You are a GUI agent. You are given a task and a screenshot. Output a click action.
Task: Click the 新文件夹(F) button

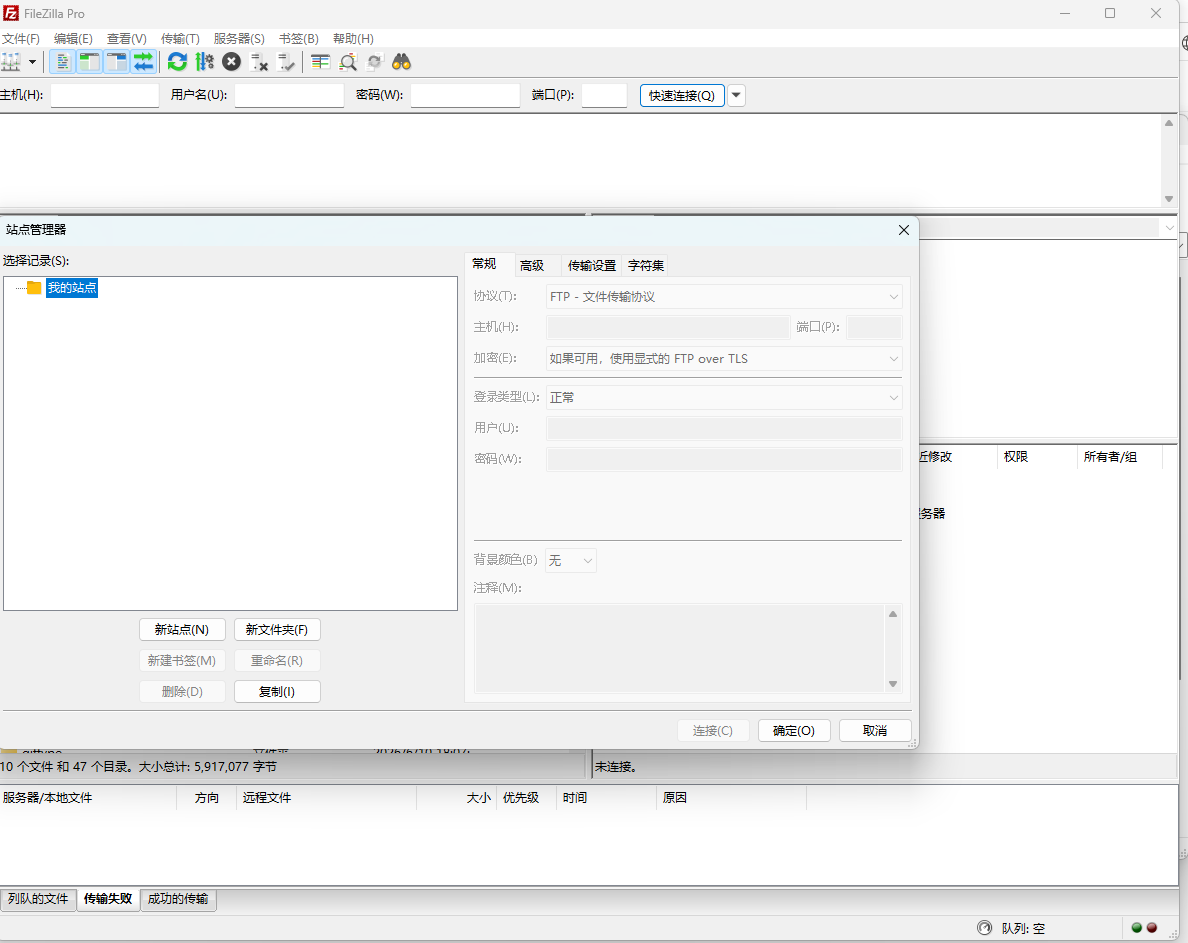pyautogui.click(x=277, y=630)
